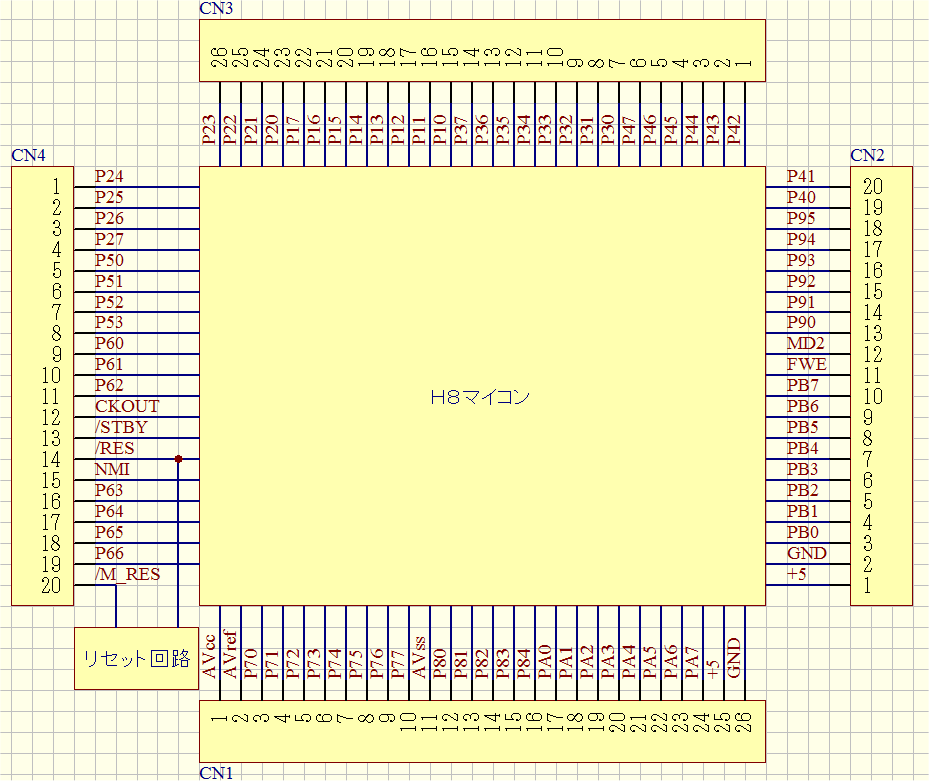Select the P41 net label
929x781 pixels.
tap(801, 176)
